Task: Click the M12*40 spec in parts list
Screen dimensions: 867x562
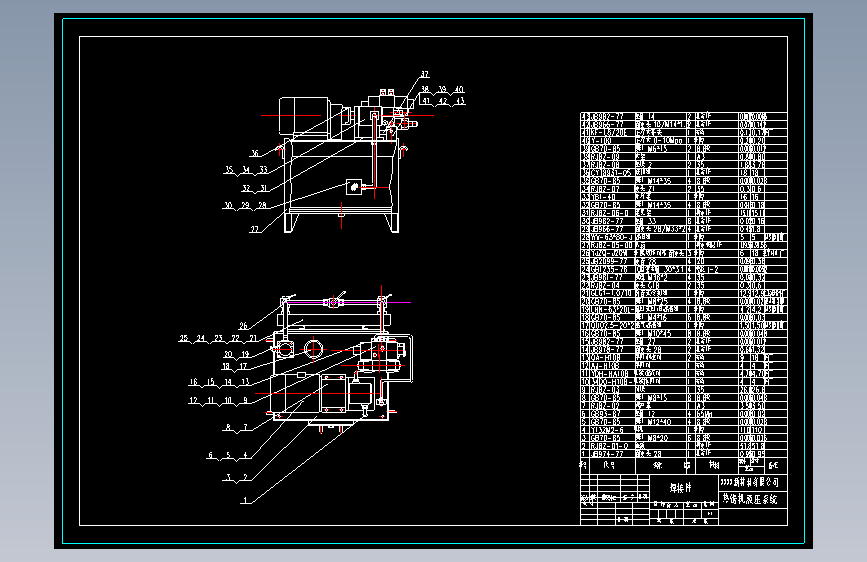Action: (659, 422)
